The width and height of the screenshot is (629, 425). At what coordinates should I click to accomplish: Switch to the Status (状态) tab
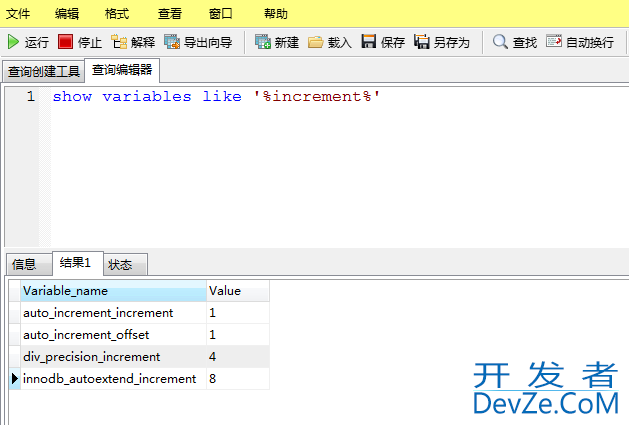point(120,264)
